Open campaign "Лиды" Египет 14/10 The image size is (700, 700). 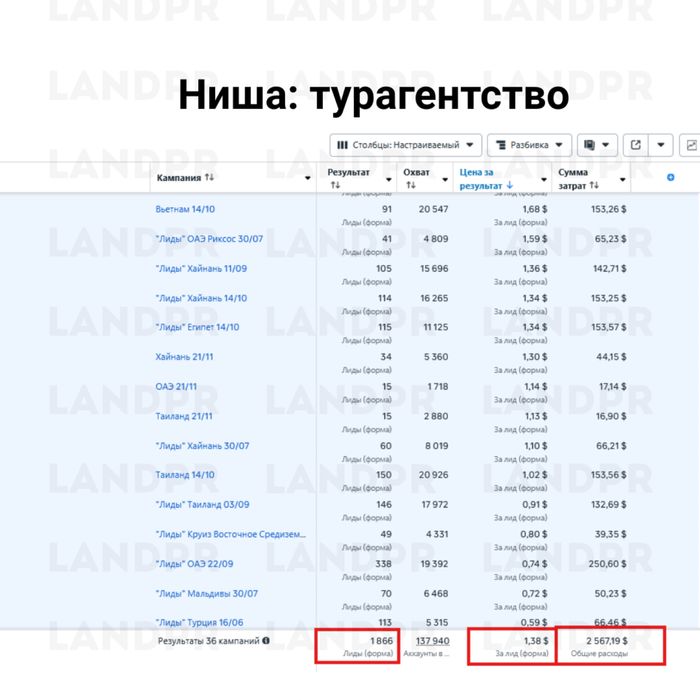coord(197,327)
